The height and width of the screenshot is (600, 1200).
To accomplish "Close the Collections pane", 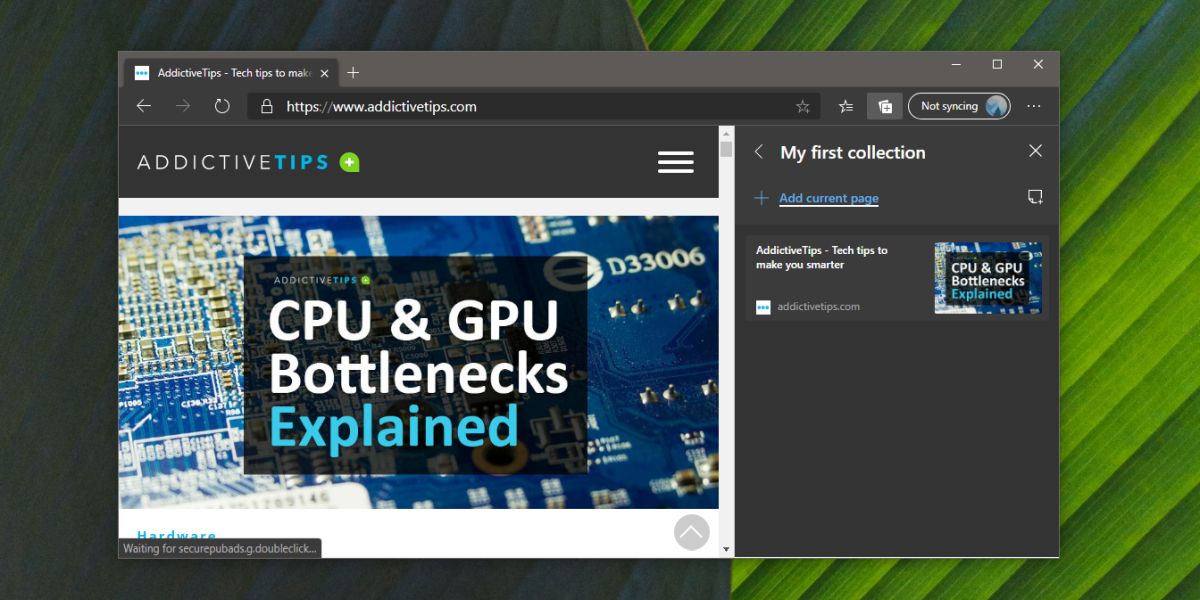I will [1035, 151].
